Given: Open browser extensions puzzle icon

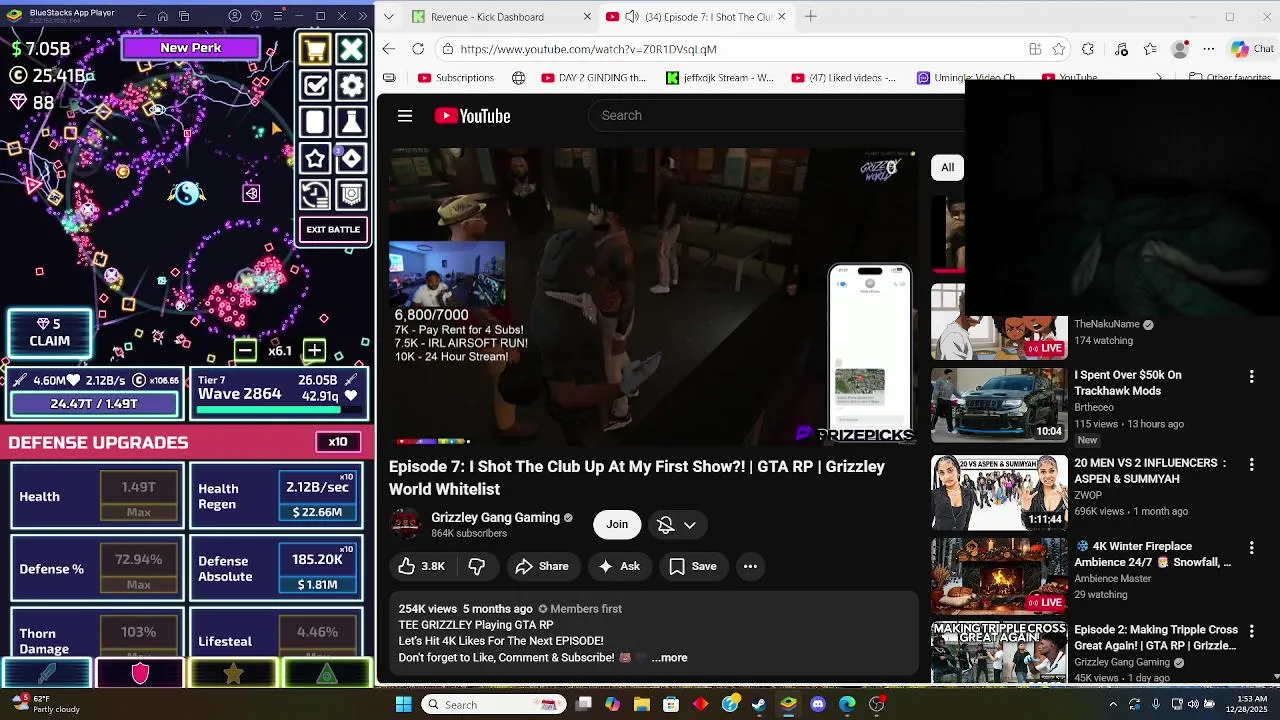Looking at the screenshot, I should coord(1088,49).
